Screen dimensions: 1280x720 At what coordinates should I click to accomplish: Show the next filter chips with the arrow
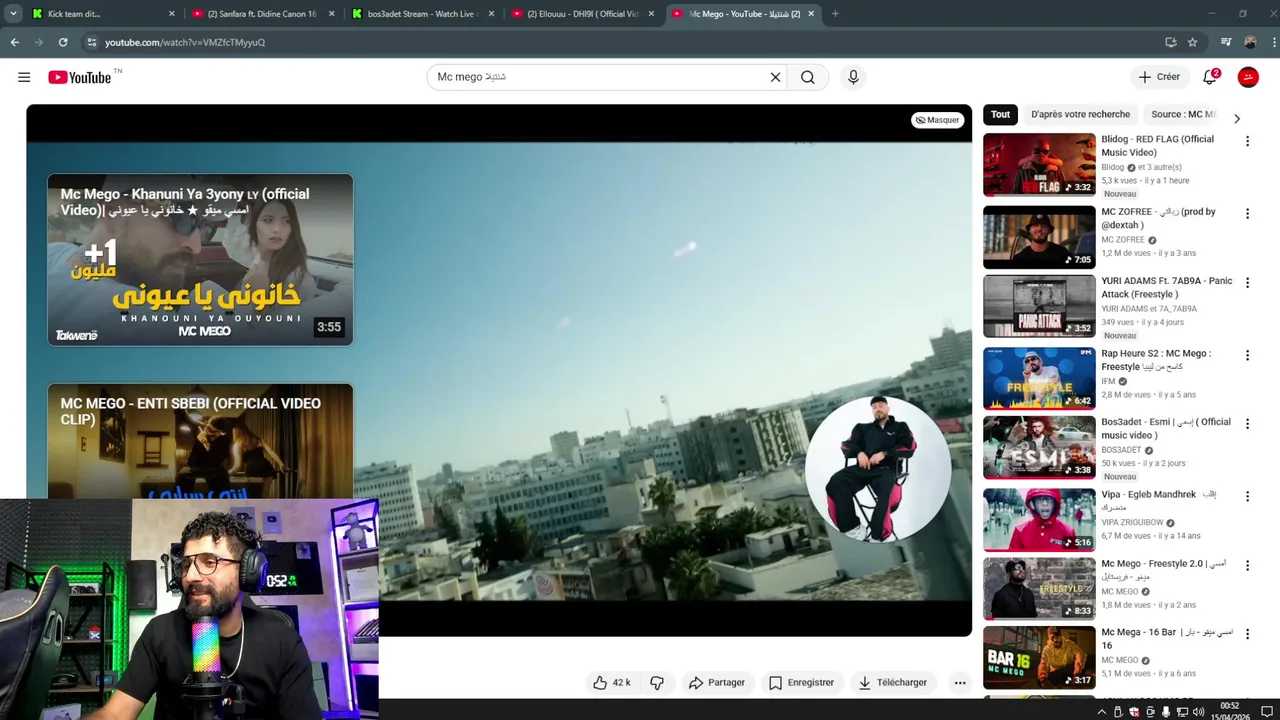click(x=1237, y=118)
